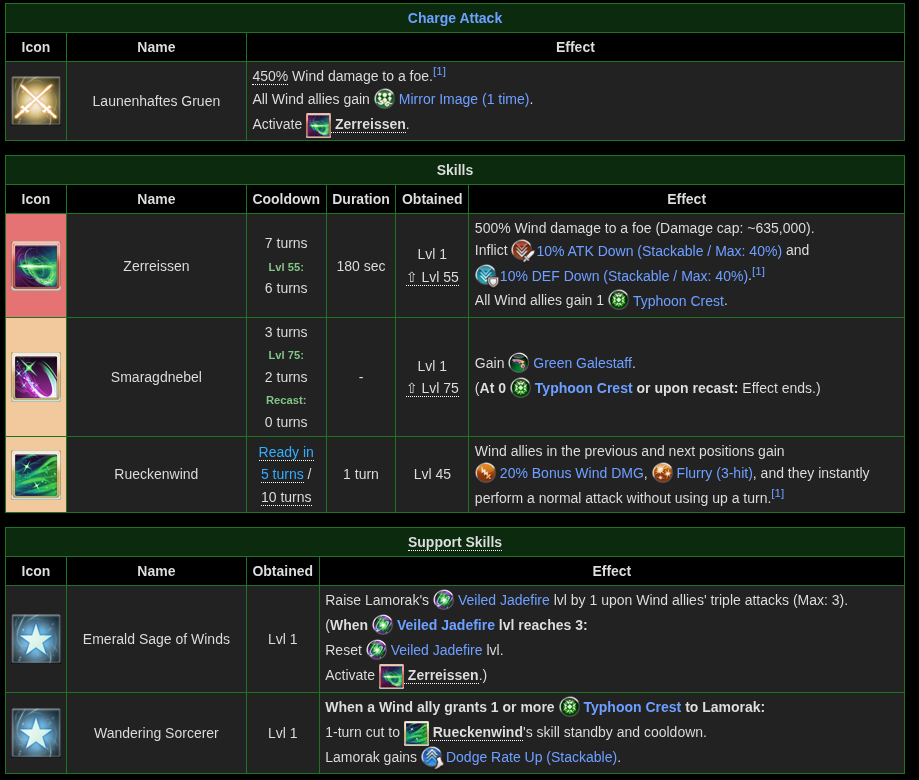919x780 pixels.
Task: Click the Green Galestaff status icon
Action: (x=518, y=363)
